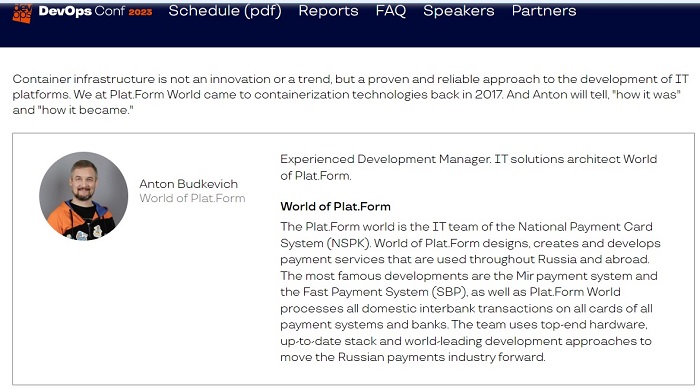Click the orange DevOps logo icon
Viewport: 700px width, 390px height.
pyautogui.click(x=21, y=12)
